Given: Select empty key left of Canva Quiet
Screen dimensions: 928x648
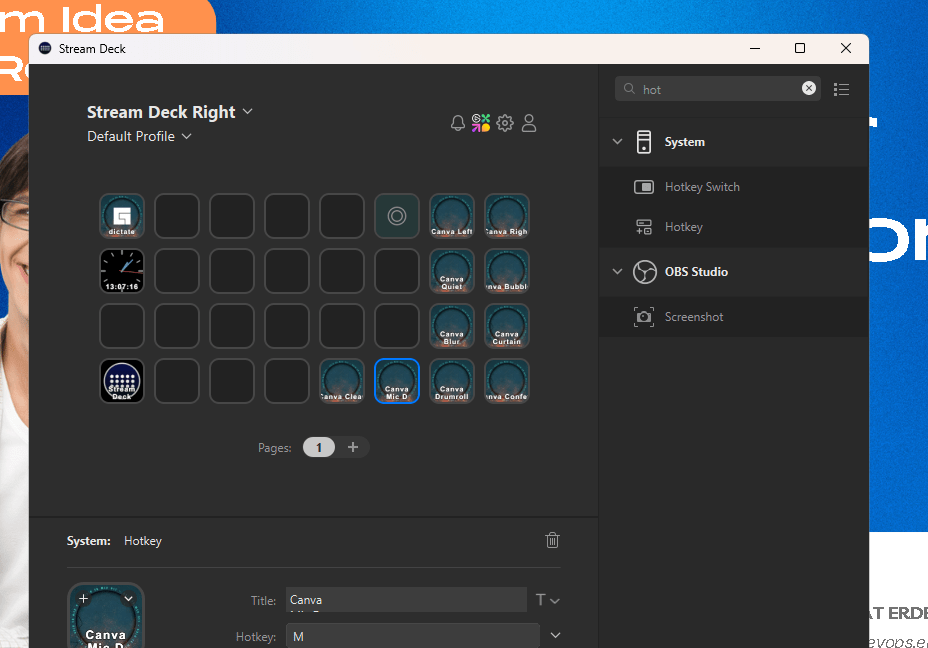Looking at the screenshot, I should coord(397,271).
